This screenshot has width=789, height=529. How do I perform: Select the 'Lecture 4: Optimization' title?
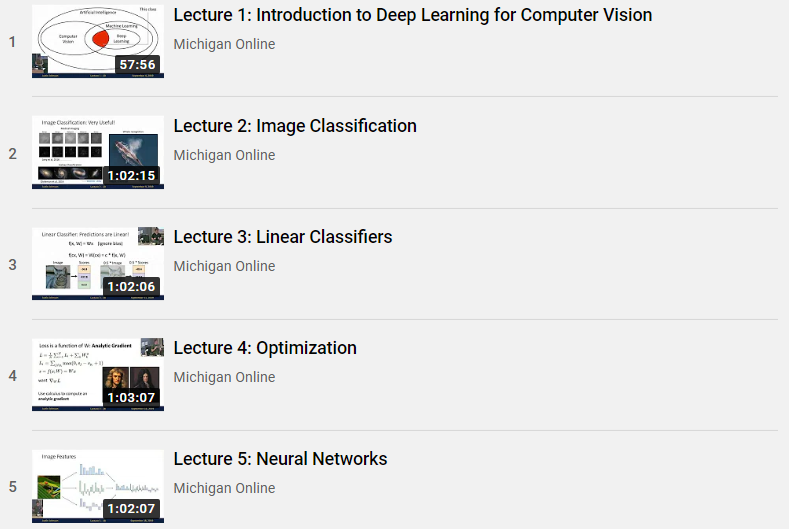265,348
